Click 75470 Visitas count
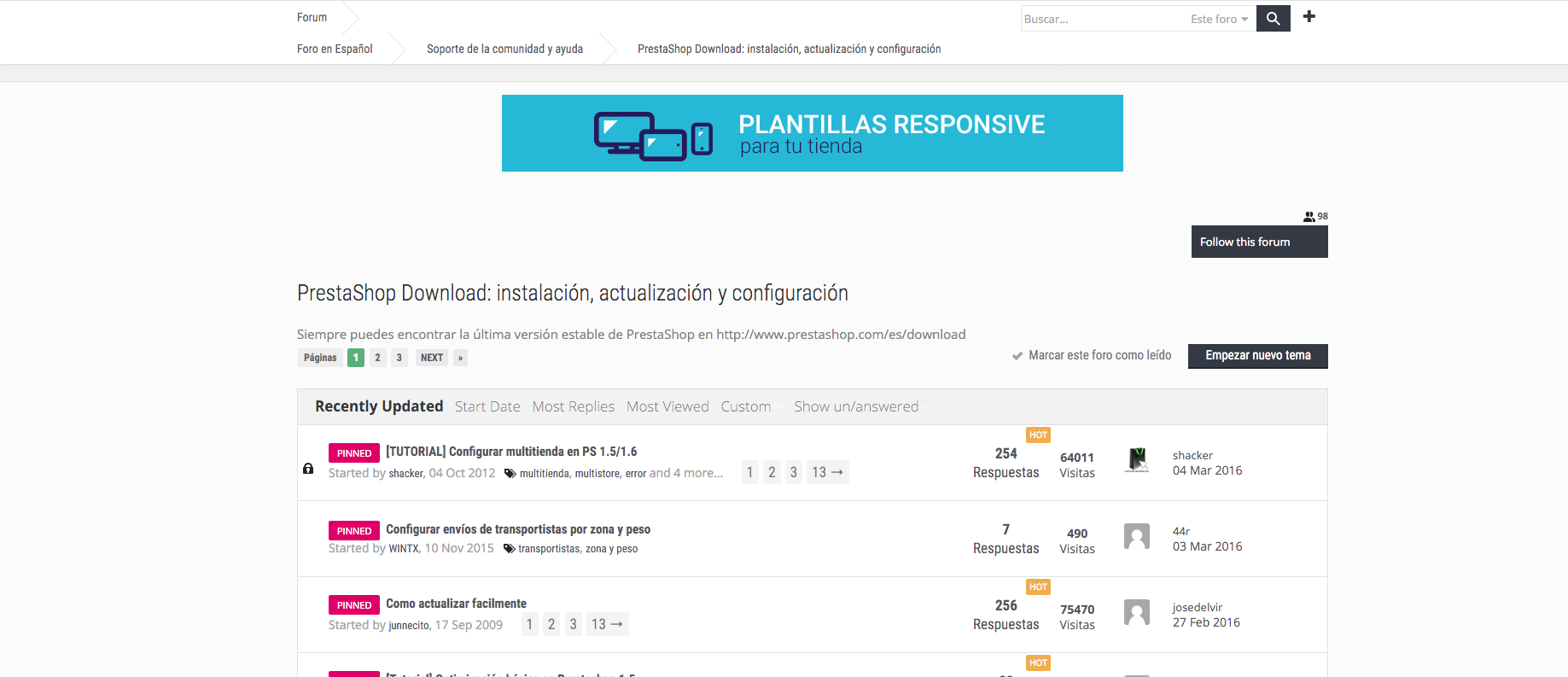 [x=1076, y=616]
